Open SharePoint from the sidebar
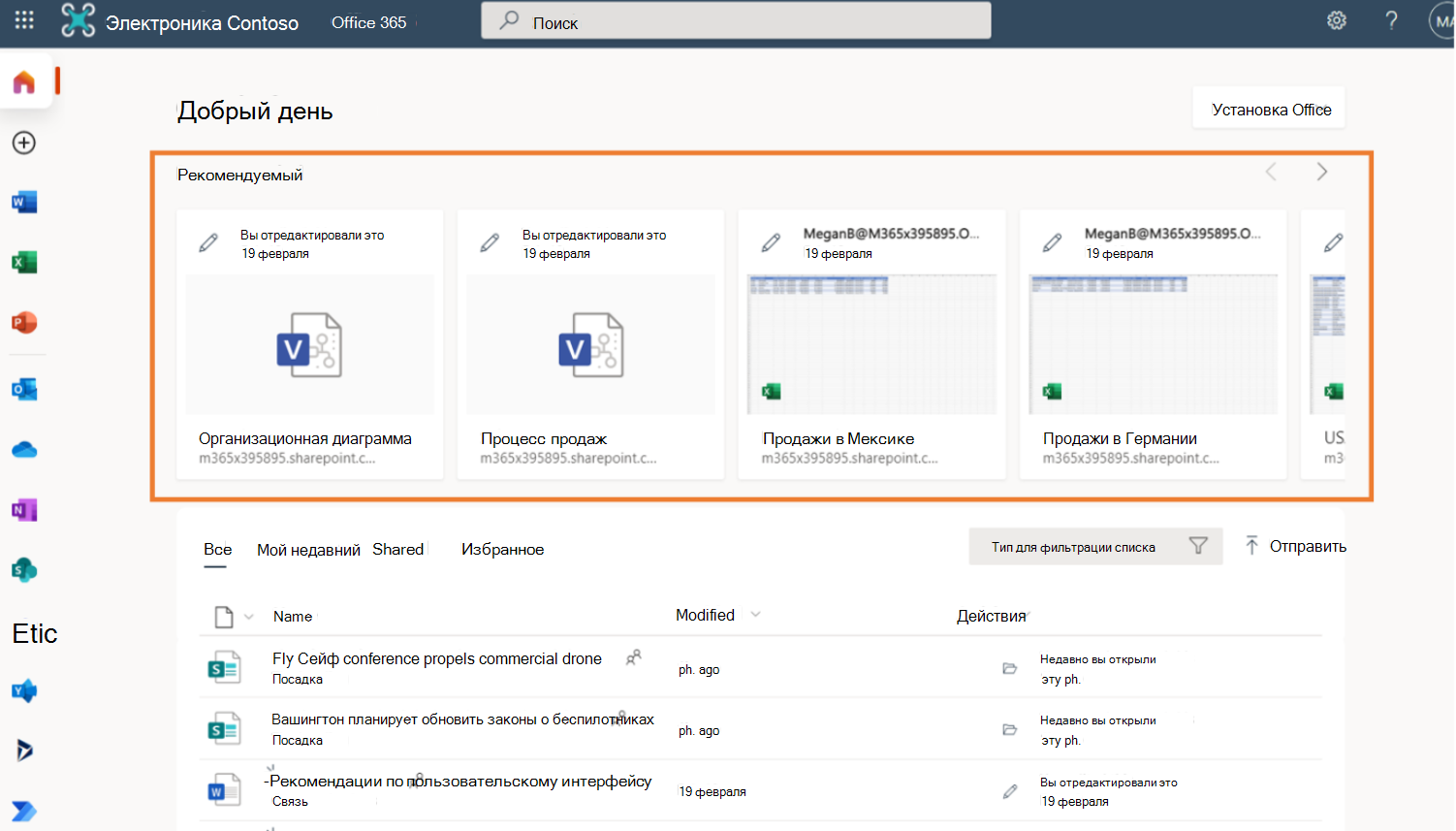Viewport: 1456px width, 831px height. [x=24, y=570]
